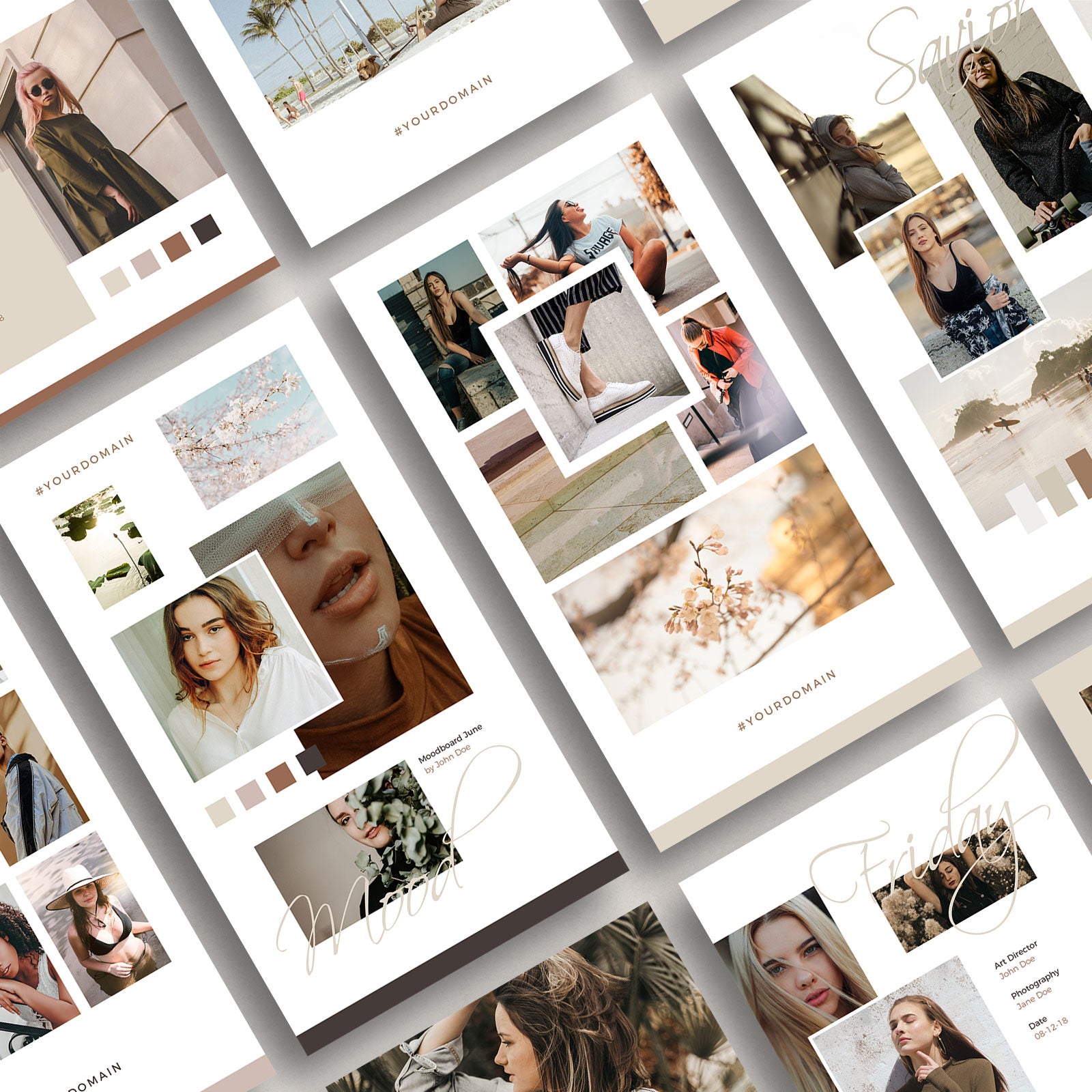Click the lily pad photo
Viewport: 1092px width, 1092px height.
click(x=108, y=546)
